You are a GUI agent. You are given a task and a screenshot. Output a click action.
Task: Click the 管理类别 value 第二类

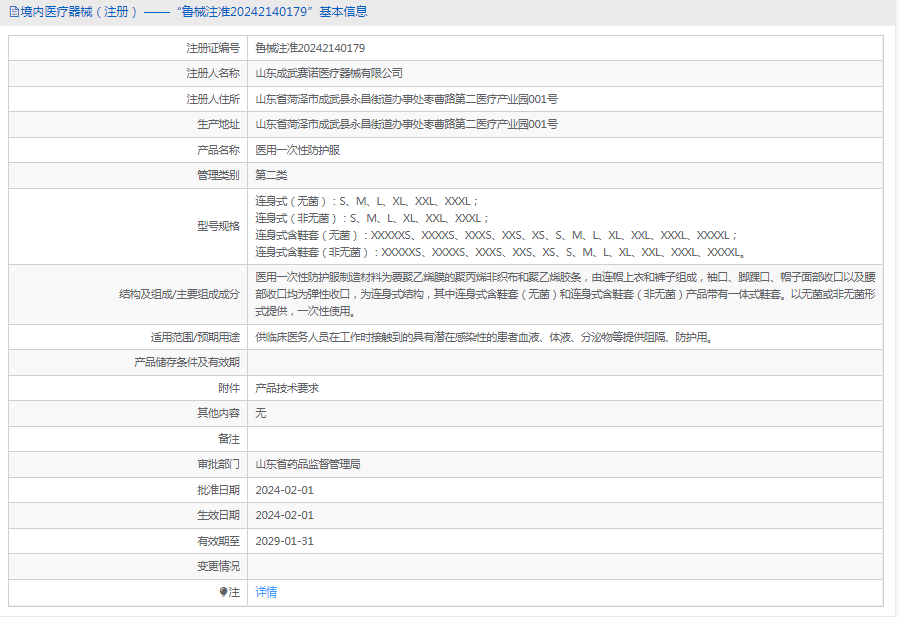[271, 175]
